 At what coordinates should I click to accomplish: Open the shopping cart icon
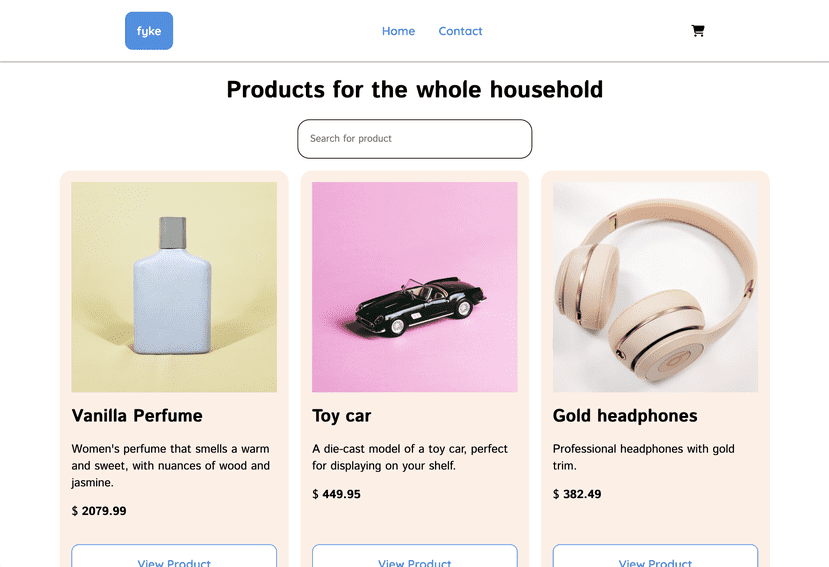point(698,31)
